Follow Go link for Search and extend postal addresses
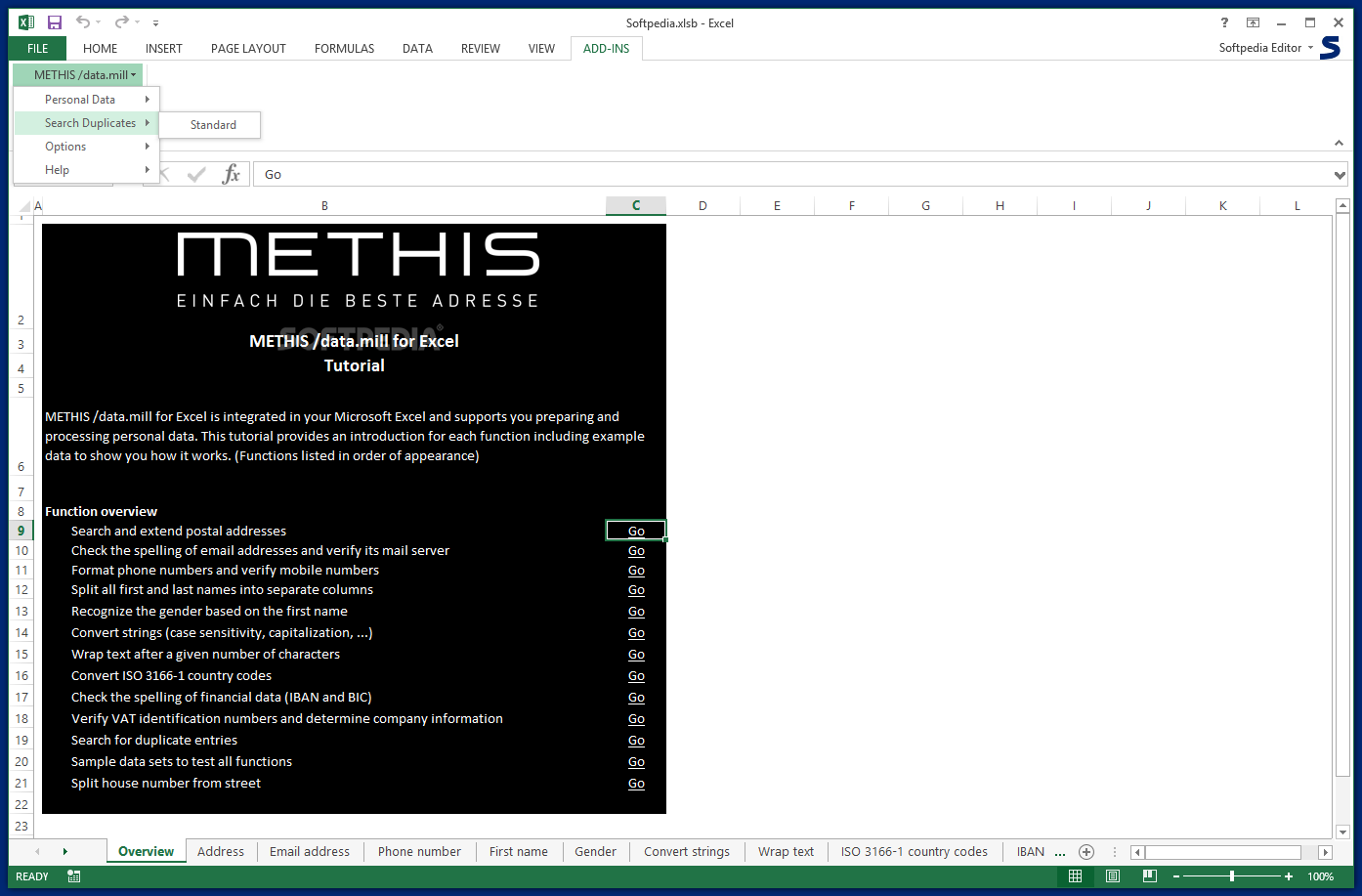1362x896 pixels. click(x=636, y=532)
